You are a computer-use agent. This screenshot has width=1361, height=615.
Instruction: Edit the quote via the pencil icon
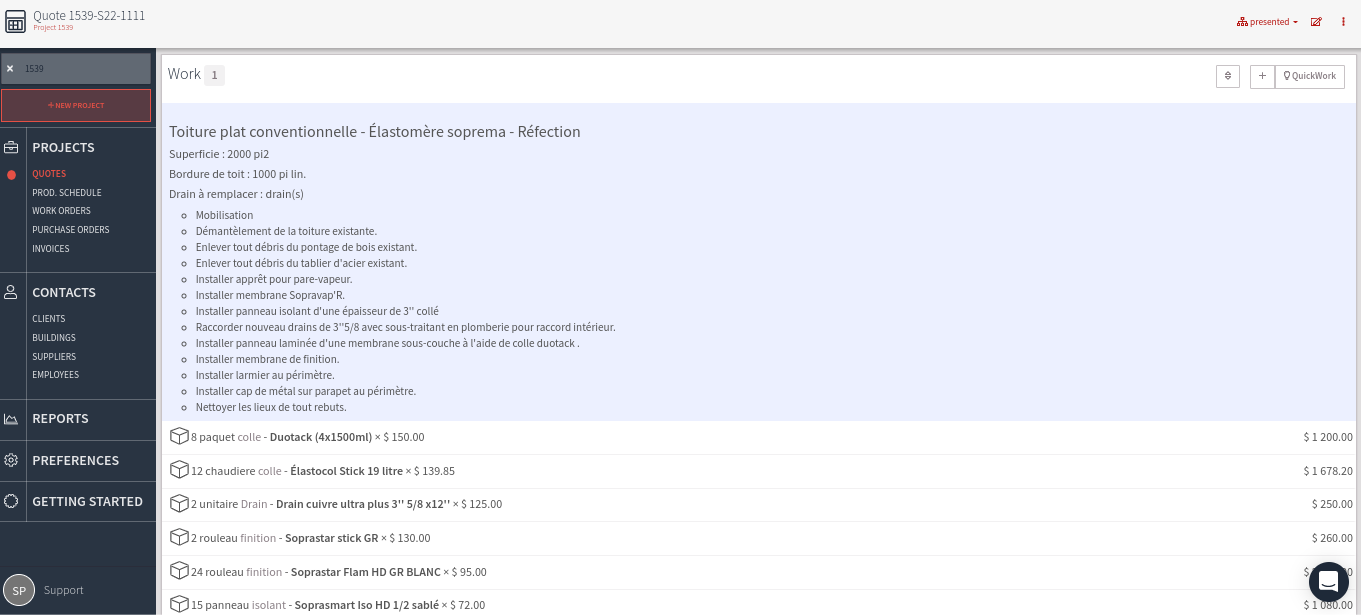(1317, 21)
